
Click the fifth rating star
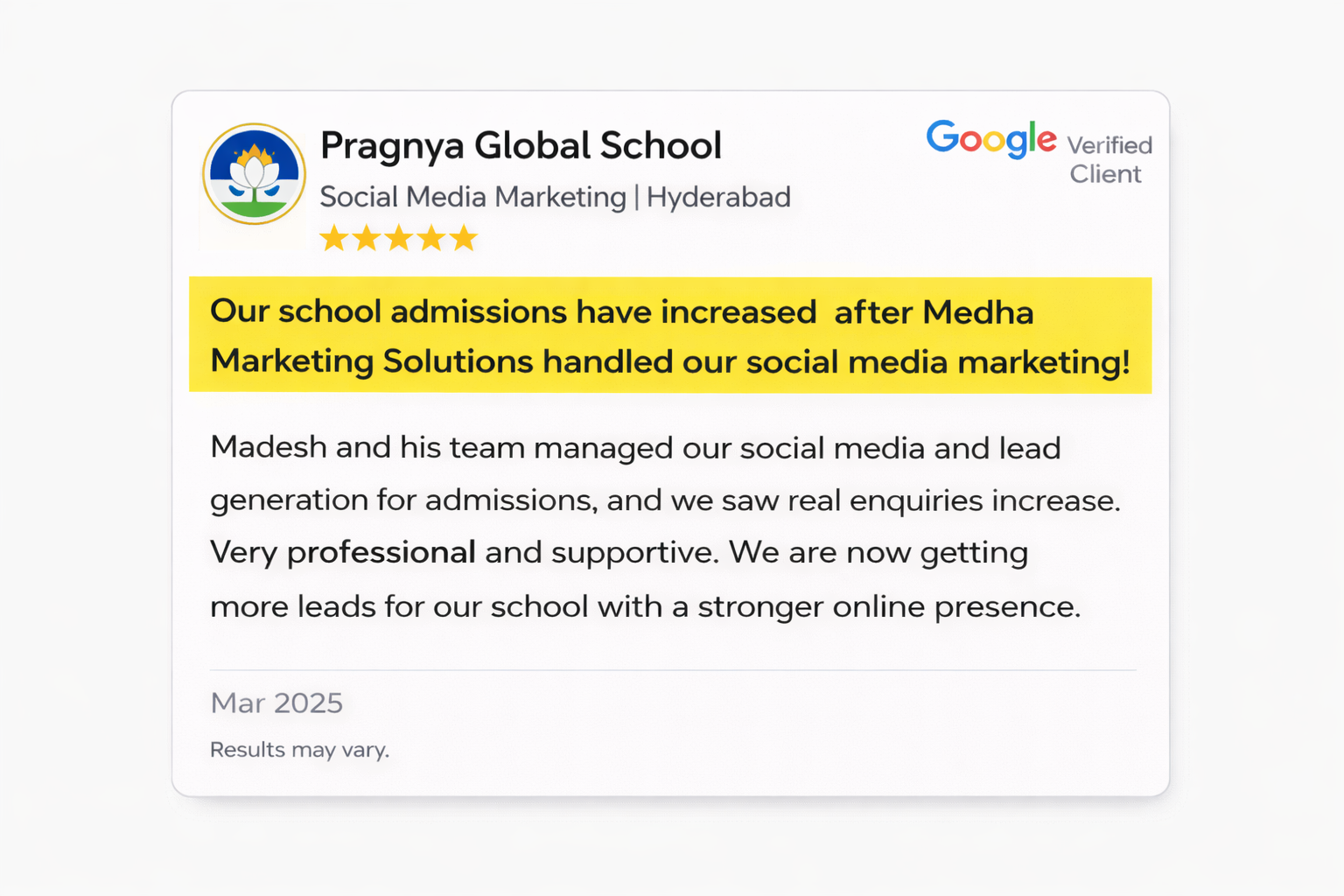pos(464,238)
